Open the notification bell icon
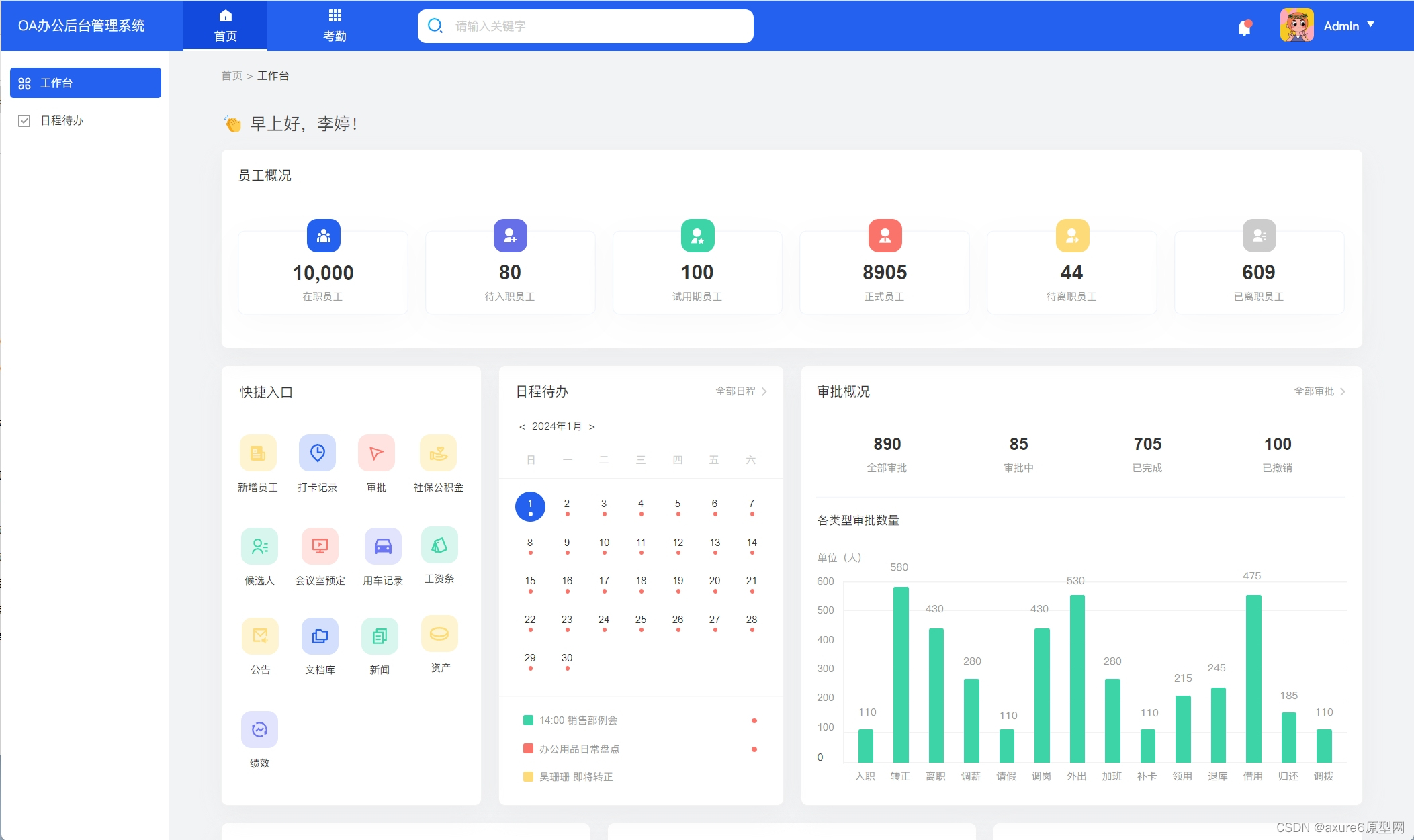Viewport: 1414px width, 840px height. point(1245,26)
